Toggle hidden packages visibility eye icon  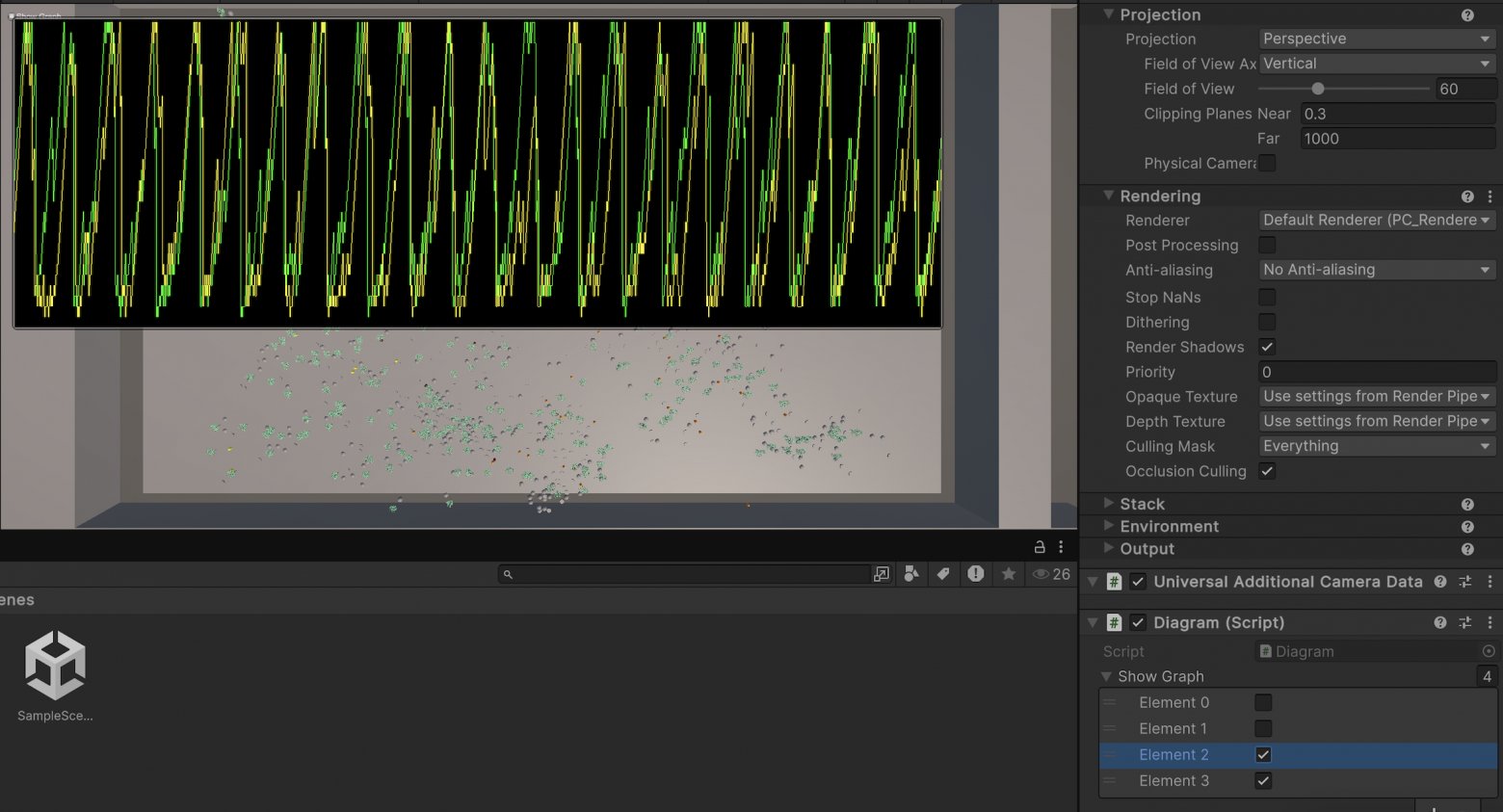point(1042,574)
